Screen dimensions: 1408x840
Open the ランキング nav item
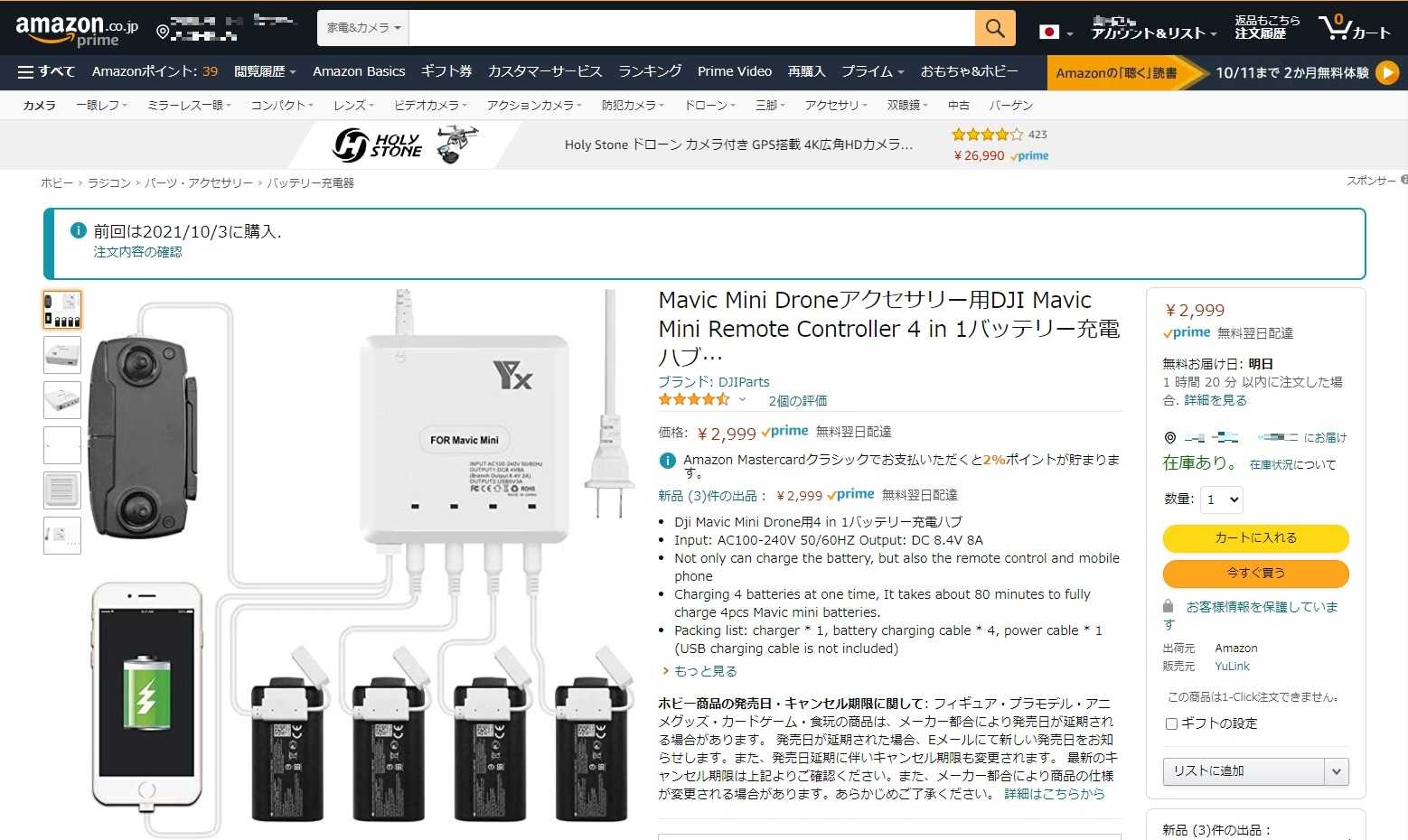pos(650,71)
